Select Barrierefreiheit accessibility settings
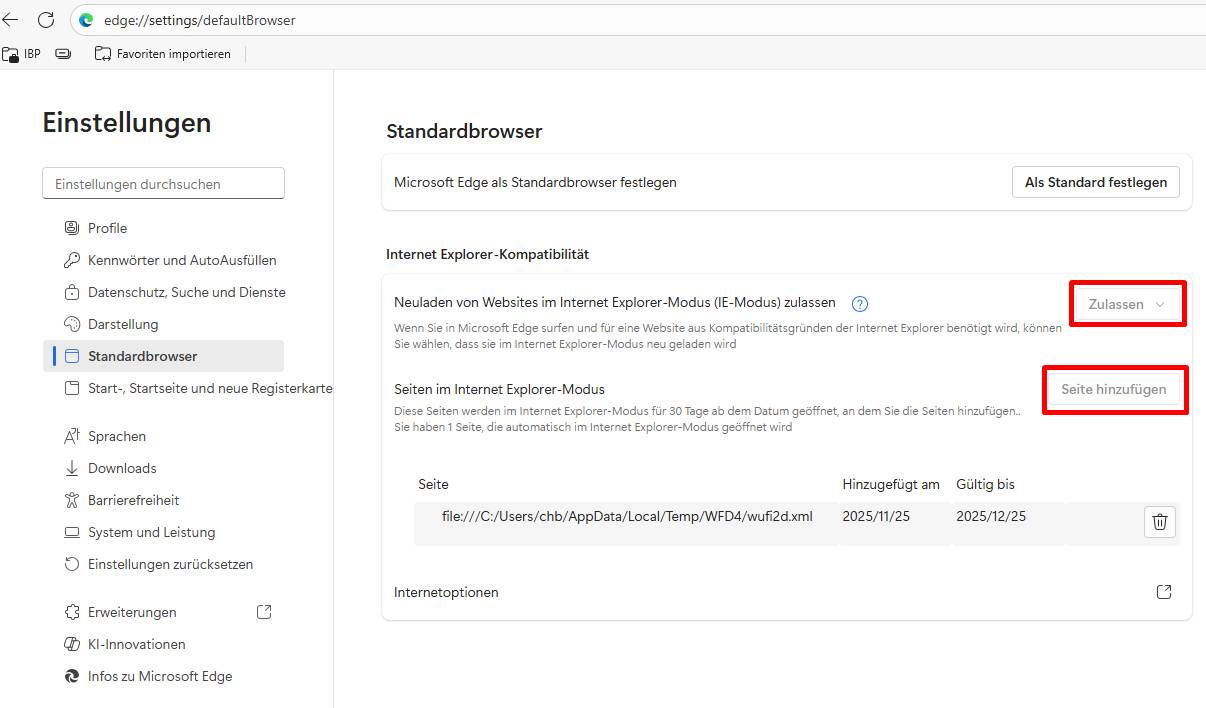This screenshot has height=708, width=1206. (133, 500)
